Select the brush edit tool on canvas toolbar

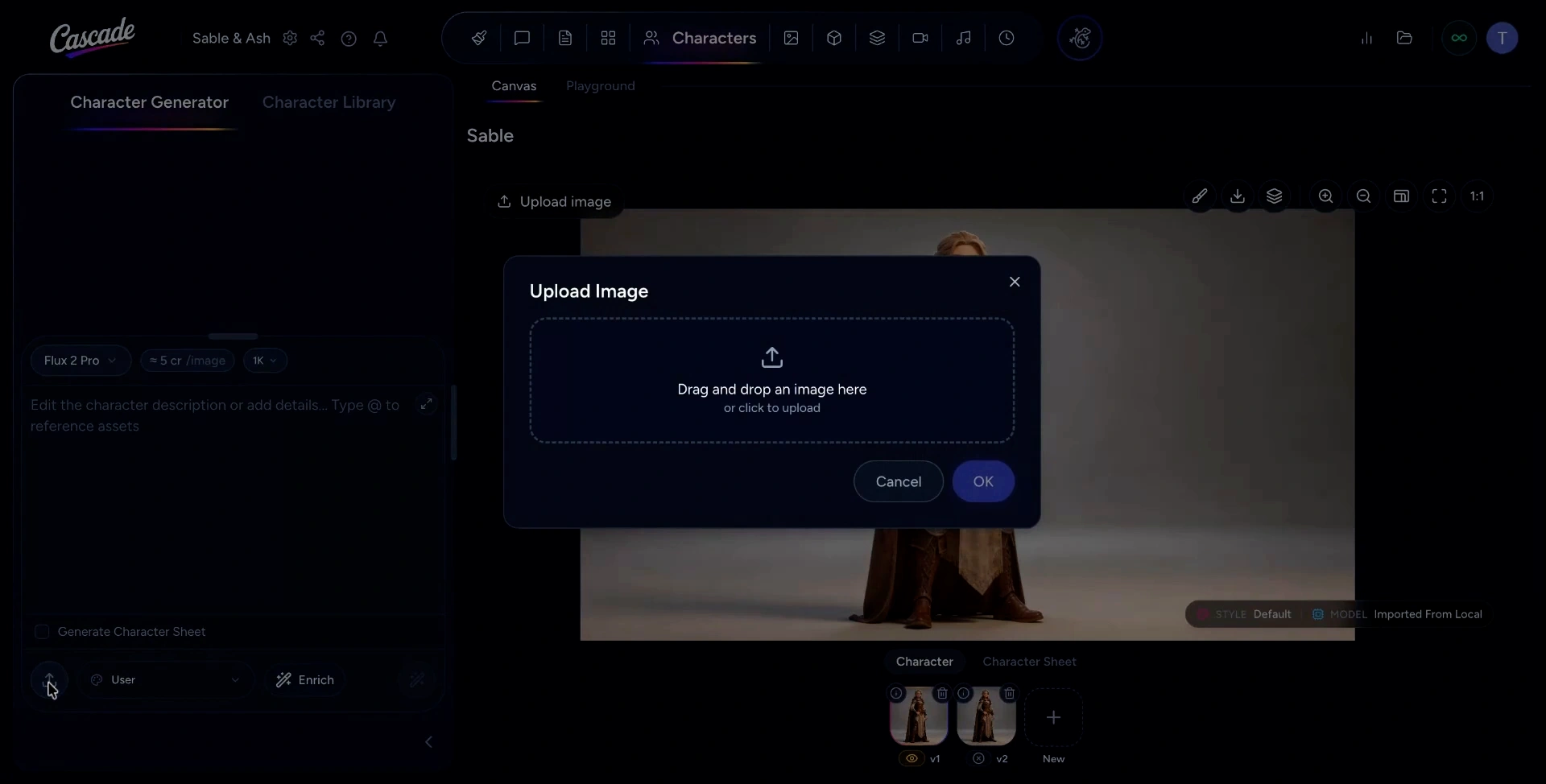click(1200, 196)
